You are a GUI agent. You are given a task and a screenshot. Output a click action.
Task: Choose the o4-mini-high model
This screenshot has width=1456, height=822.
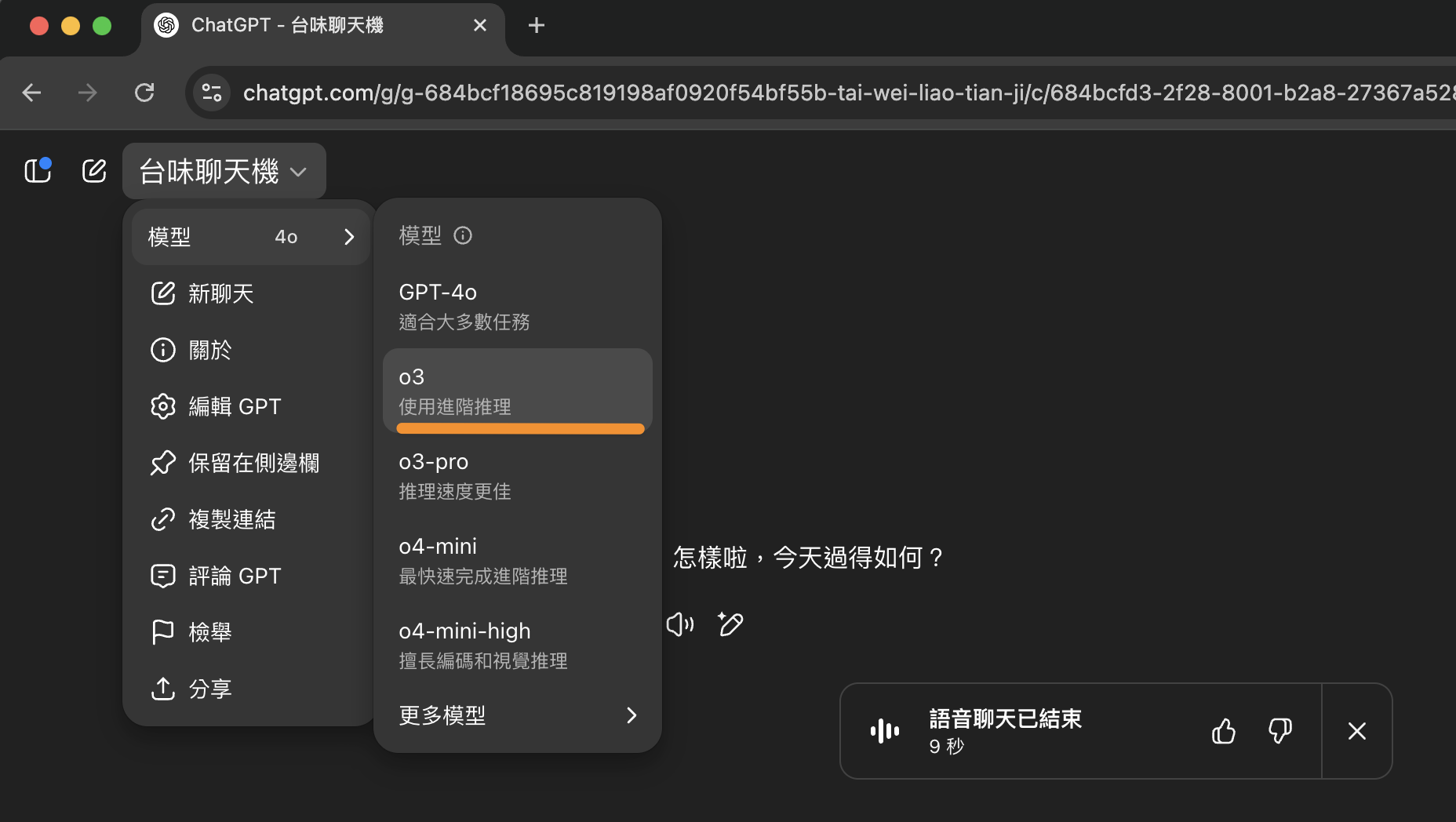point(518,645)
